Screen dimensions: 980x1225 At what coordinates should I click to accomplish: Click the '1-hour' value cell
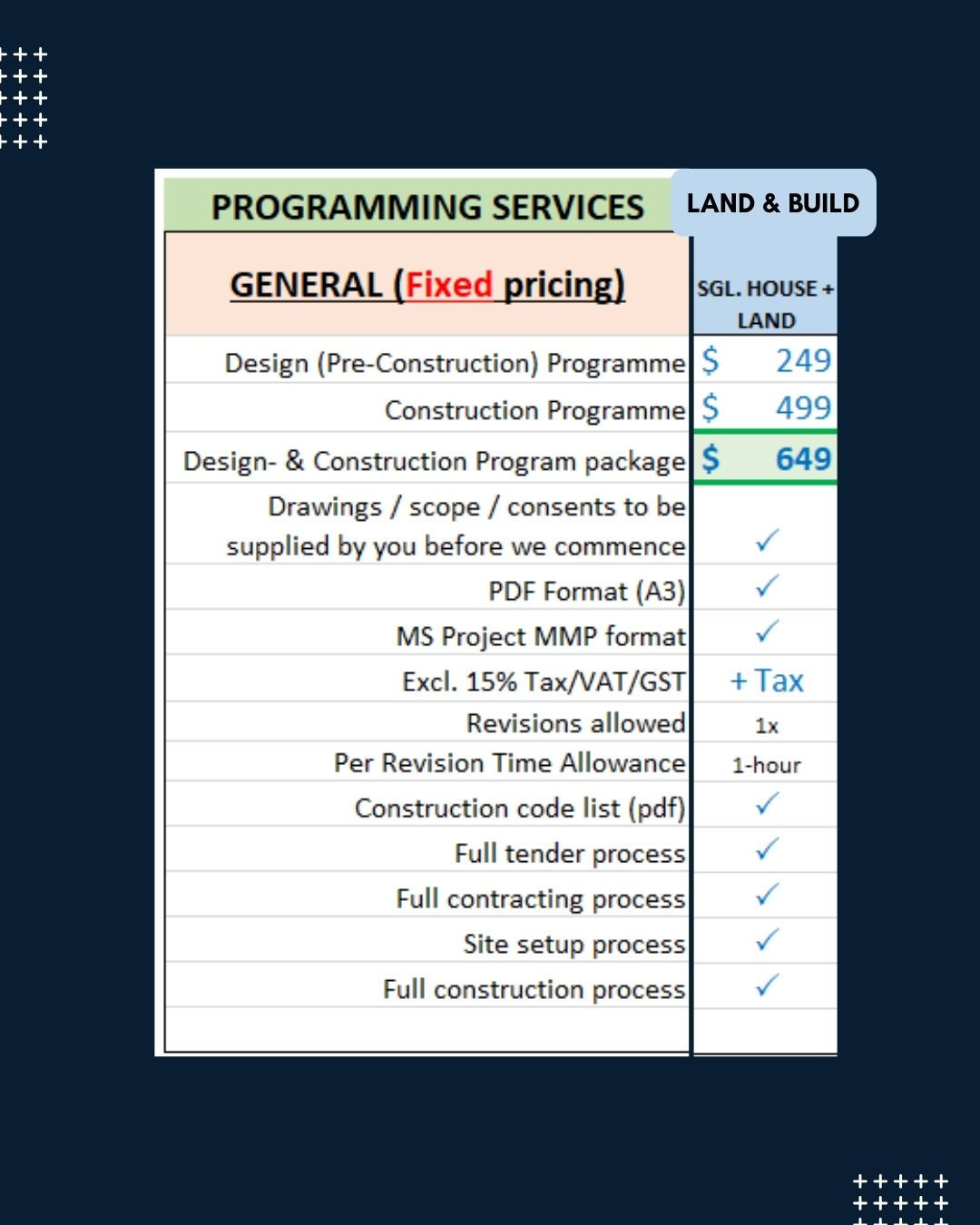pos(767,765)
